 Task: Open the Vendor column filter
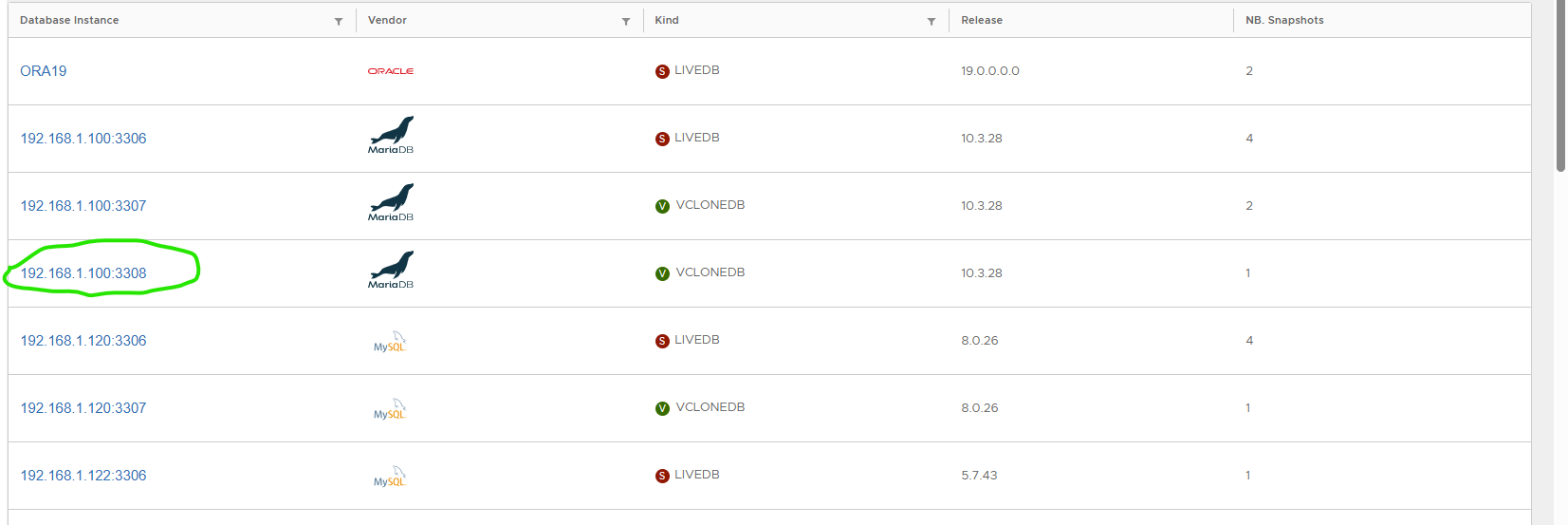(626, 21)
